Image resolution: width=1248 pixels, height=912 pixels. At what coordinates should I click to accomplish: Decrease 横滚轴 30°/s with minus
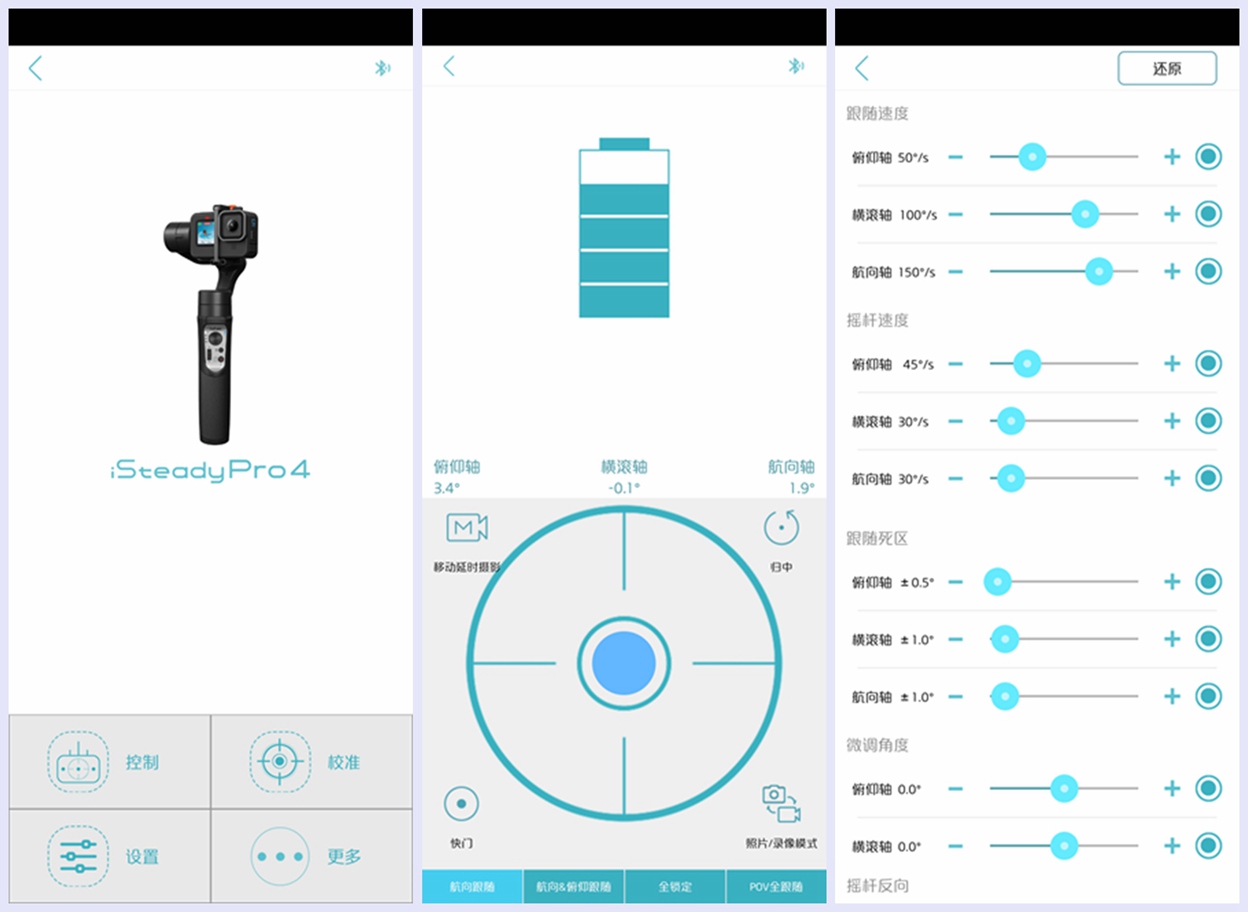click(956, 421)
